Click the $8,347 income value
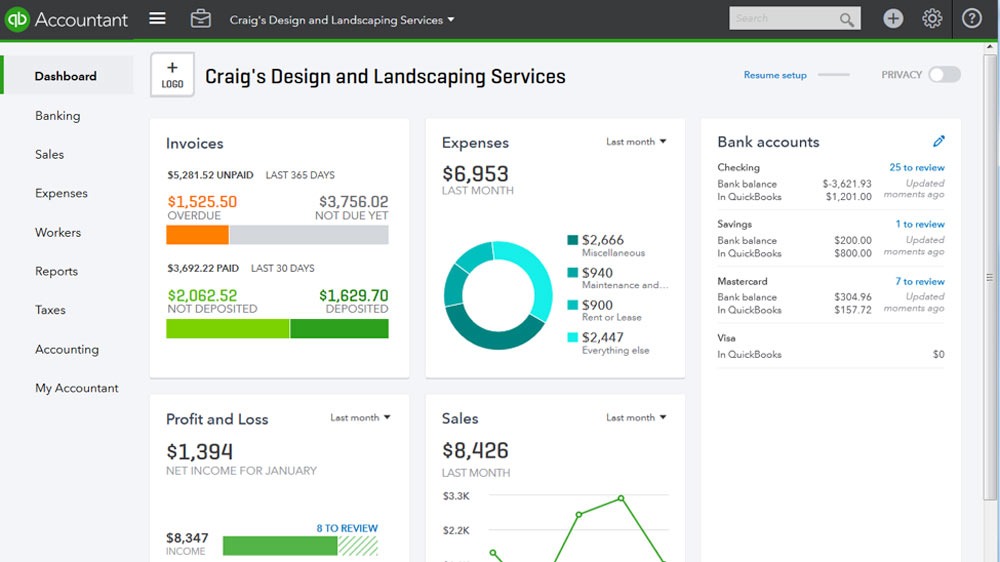Image resolution: width=1000 pixels, height=562 pixels. click(x=187, y=538)
